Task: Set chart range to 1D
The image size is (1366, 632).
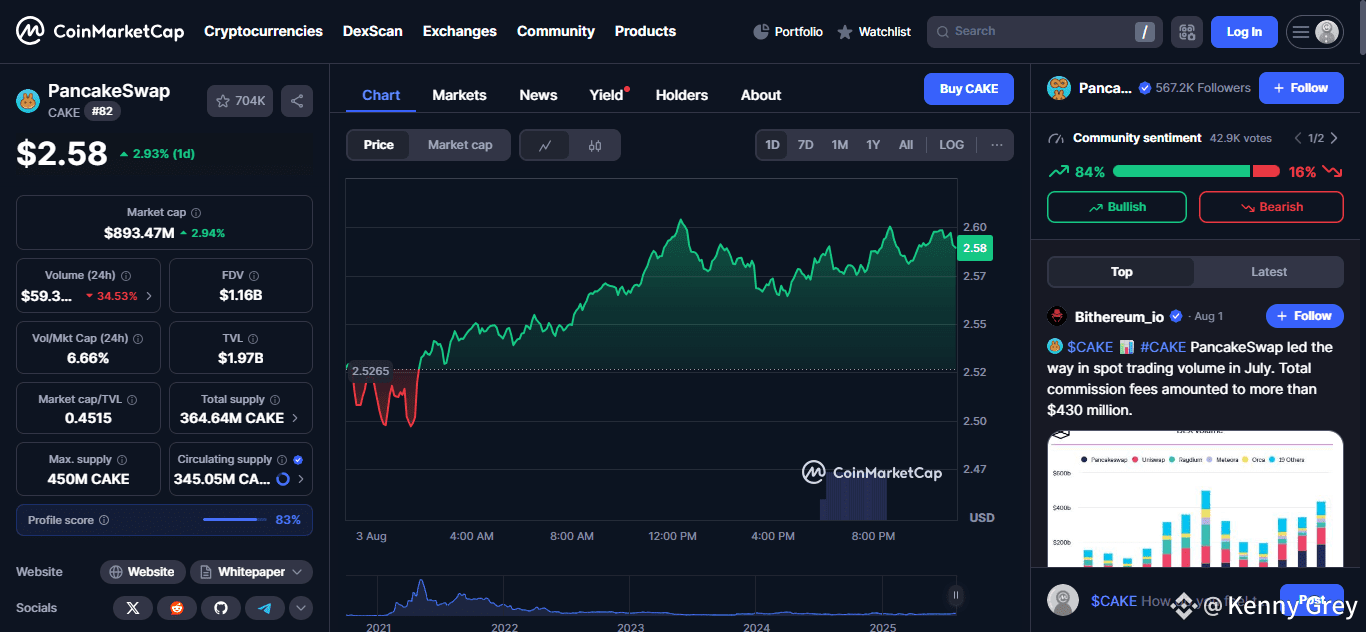Action: point(773,145)
